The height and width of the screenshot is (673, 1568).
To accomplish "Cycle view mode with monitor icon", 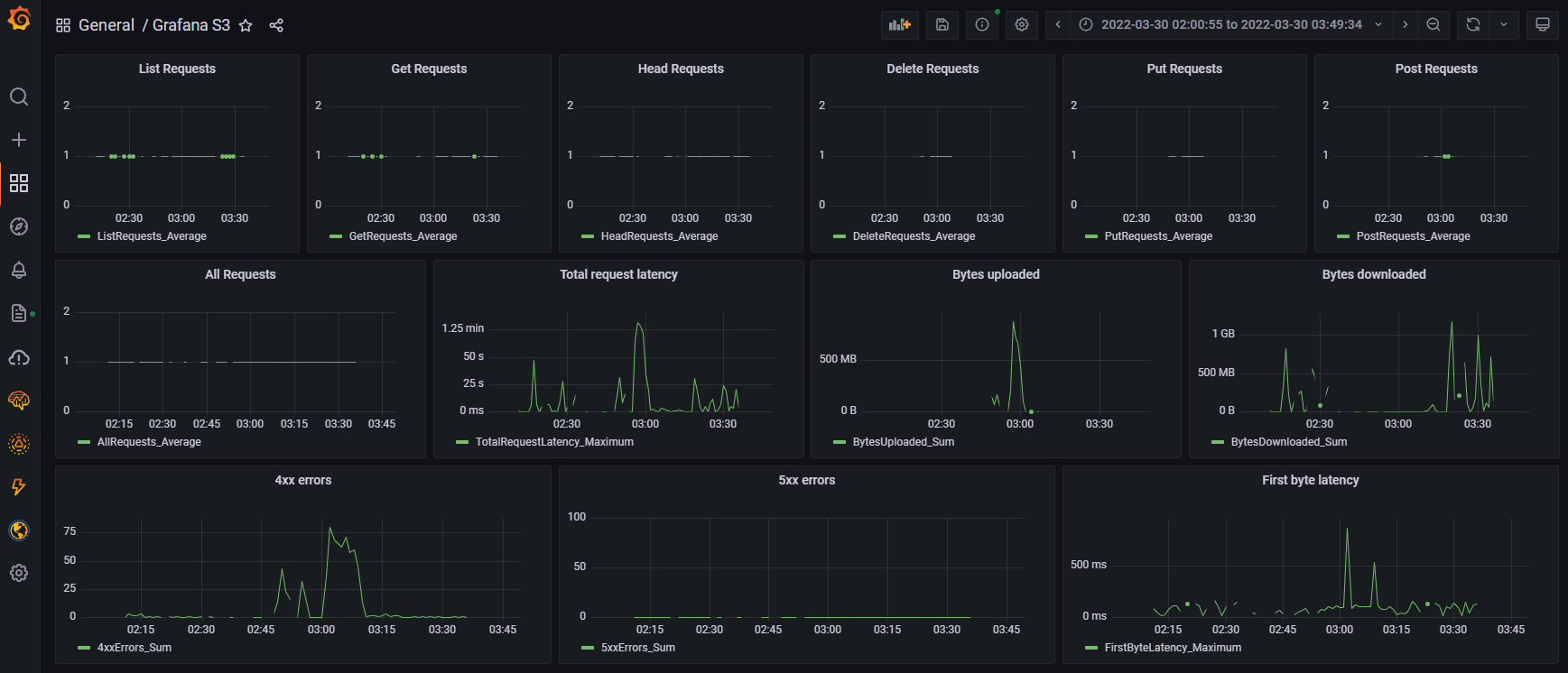I will 1543,25.
